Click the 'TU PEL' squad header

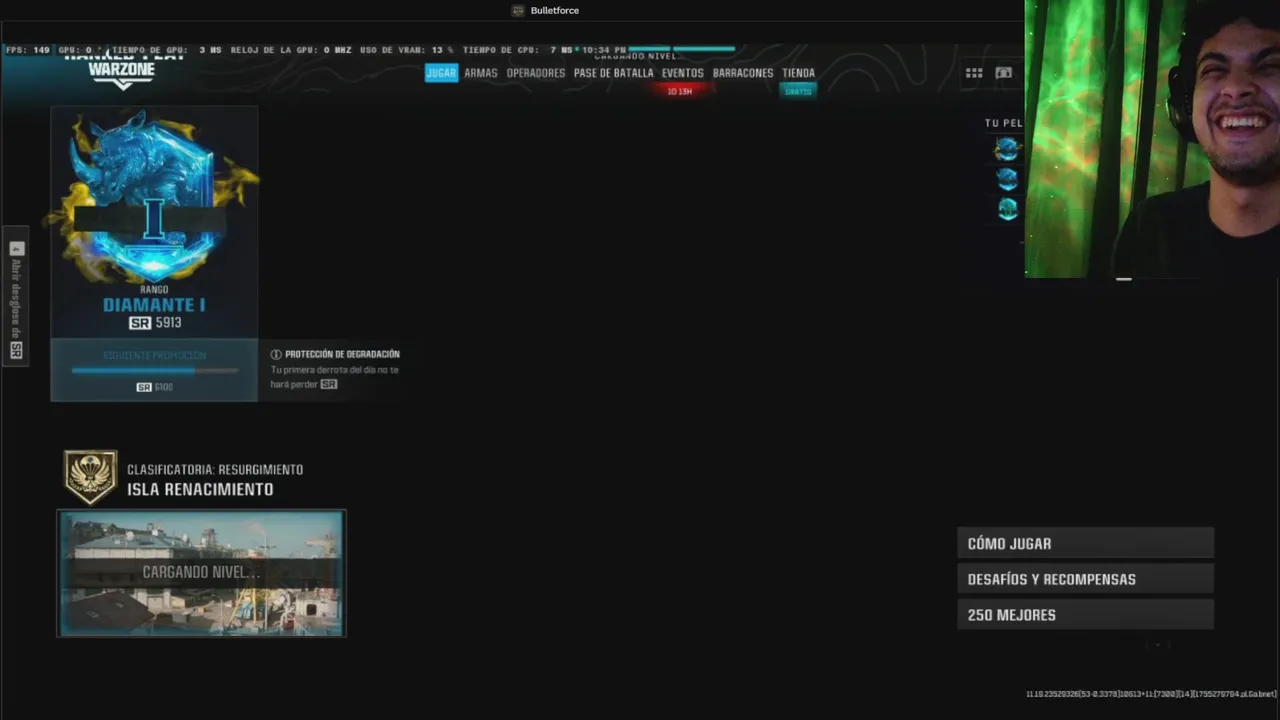(1004, 123)
